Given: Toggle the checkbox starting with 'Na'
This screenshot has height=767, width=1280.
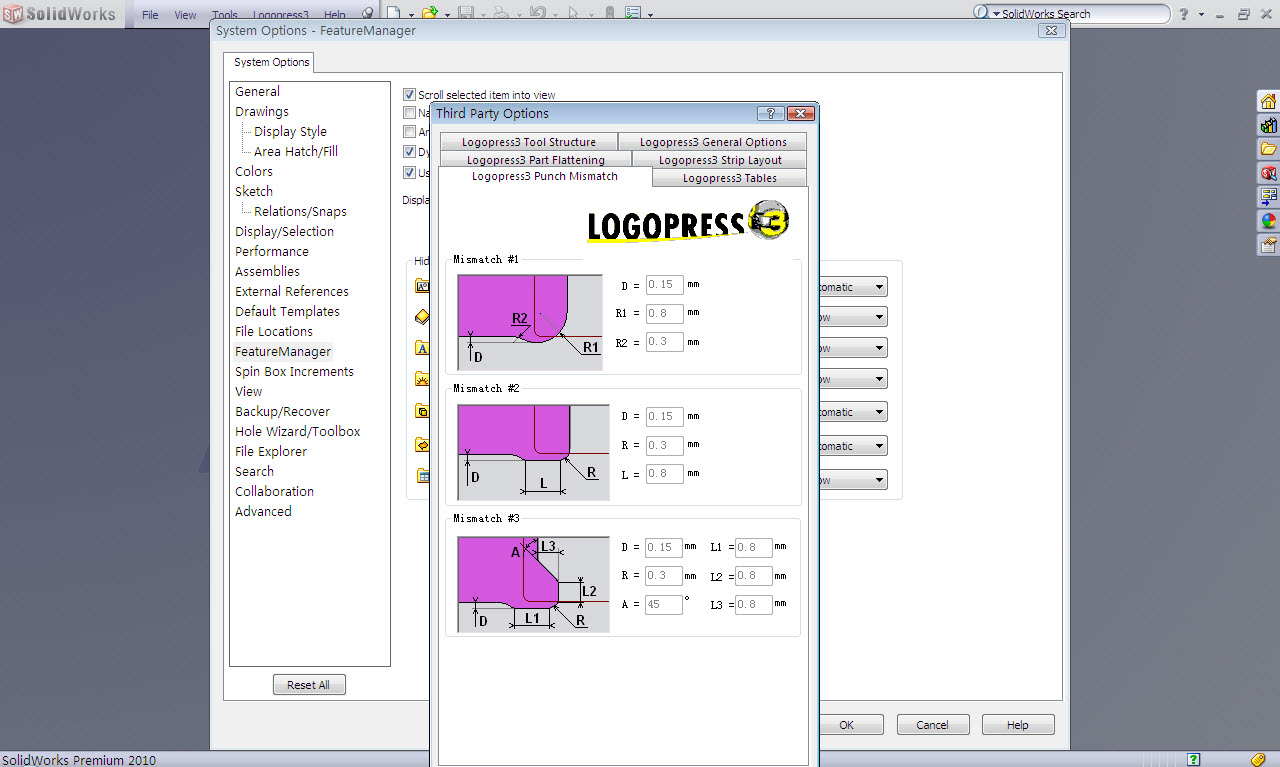Looking at the screenshot, I should point(409,113).
